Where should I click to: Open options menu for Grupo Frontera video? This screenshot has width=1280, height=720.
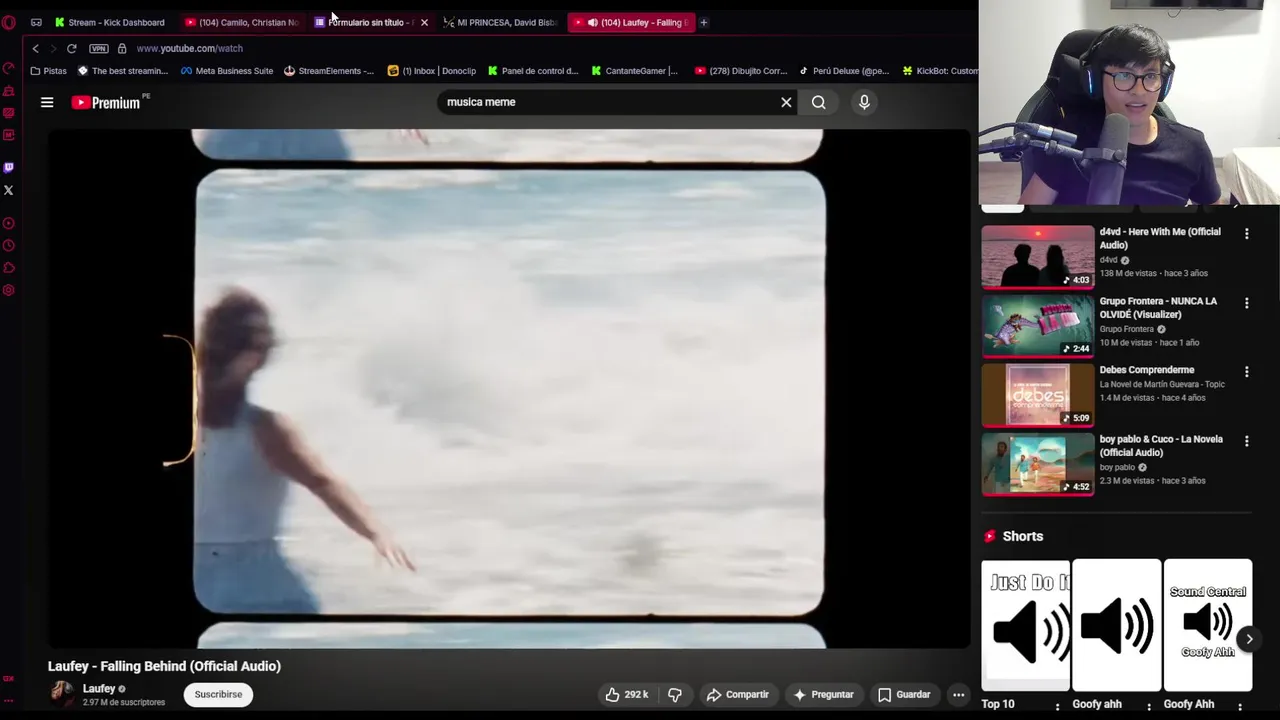[1246, 303]
